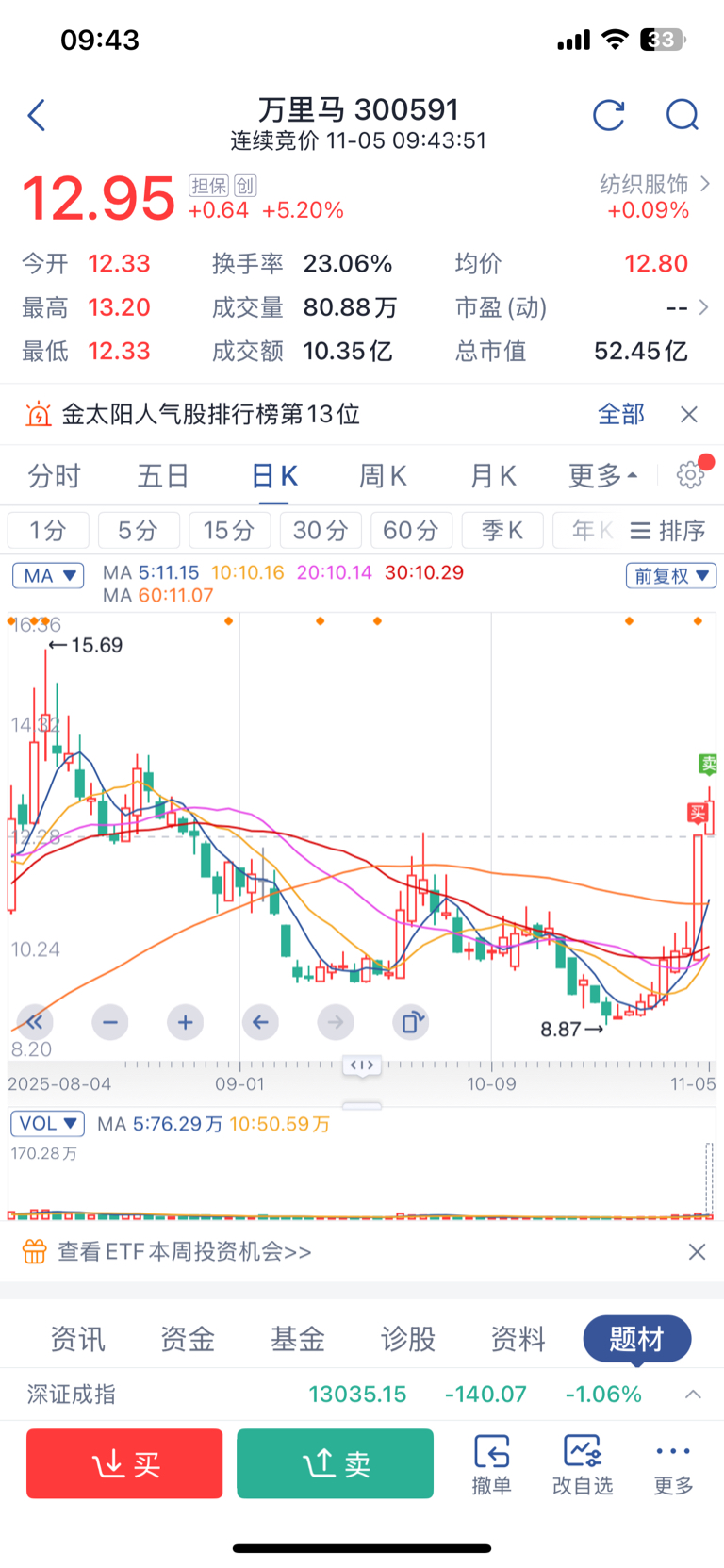Select the 30分 interval chip
Screen dimensions: 724x1568
pyautogui.click(x=321, y=531)
